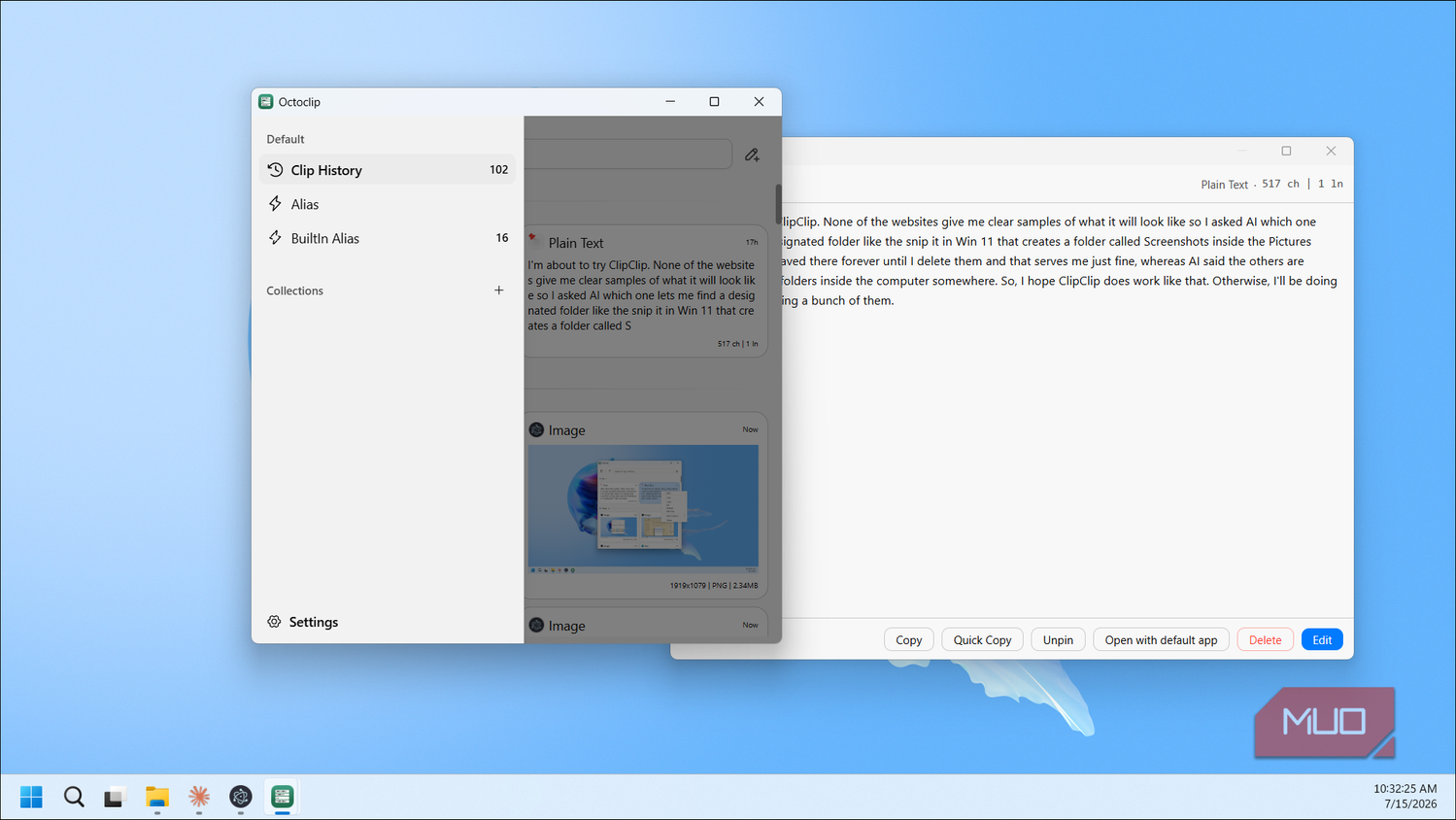Close the clip detail window

point(1331,151)
